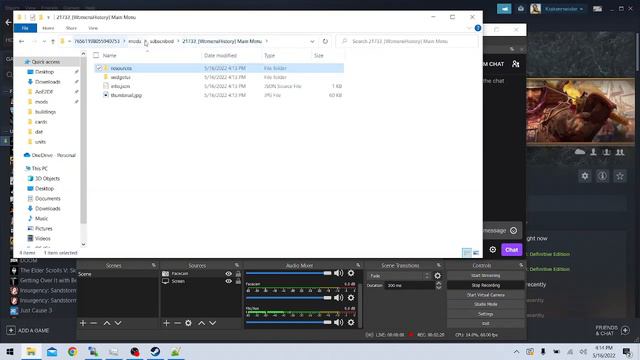Open gear settings for Mic/Aux audio track
The width and height of the screenshot is (640, 360).
point(351,322)
